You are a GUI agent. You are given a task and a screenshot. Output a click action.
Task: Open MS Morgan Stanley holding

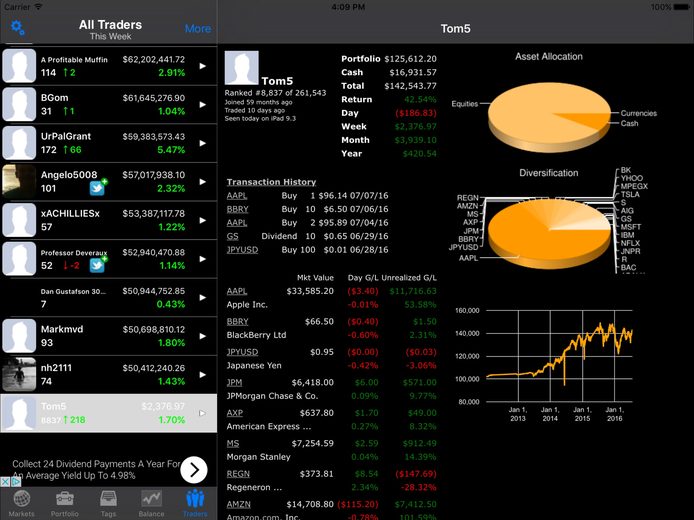[x=233, y=443]
